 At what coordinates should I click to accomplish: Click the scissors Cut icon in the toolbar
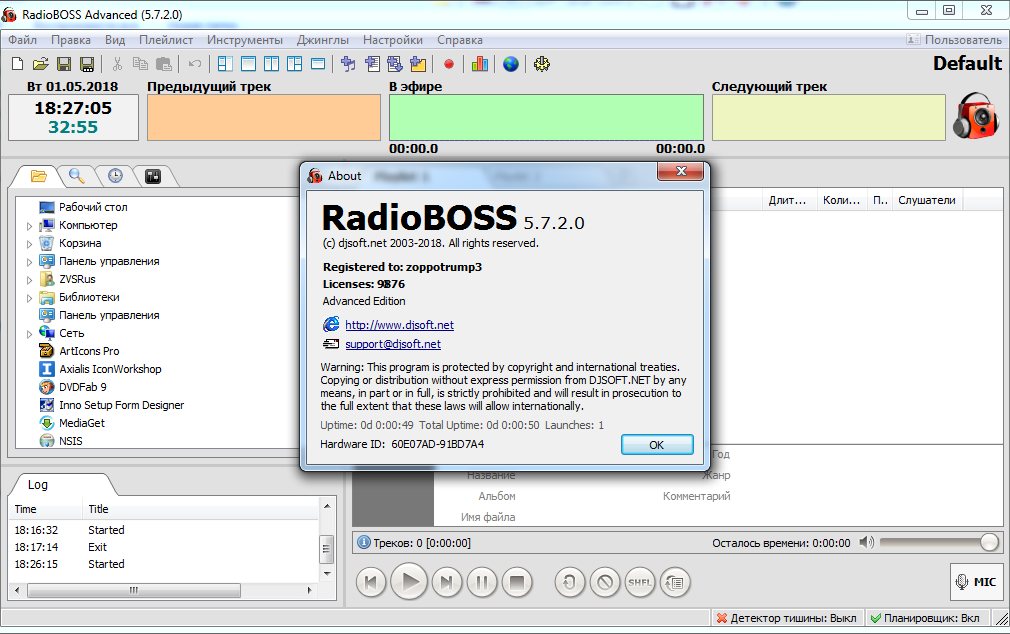(x=117, y=64)
